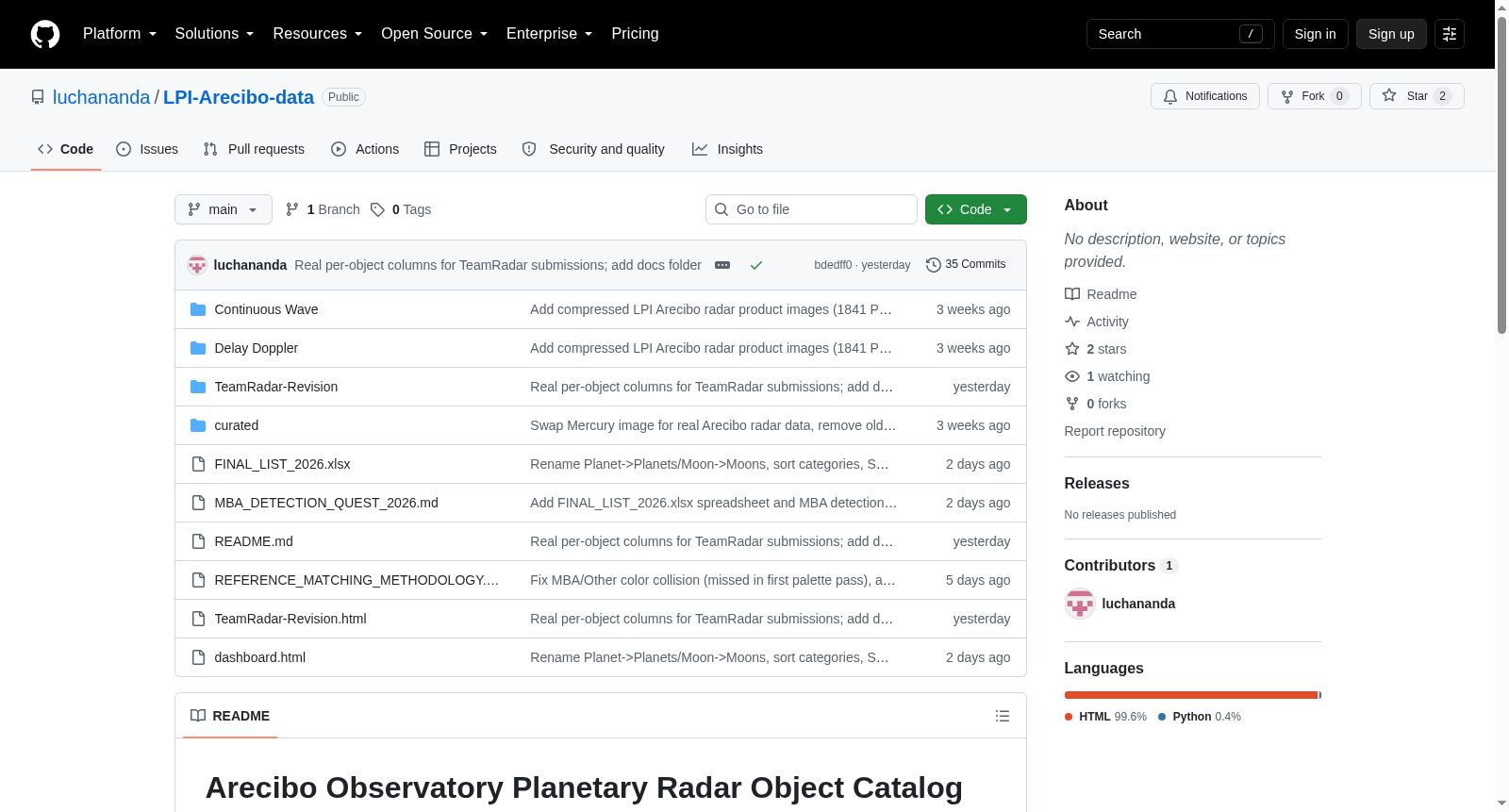Click the branch icon beside 1 Branch
The image size is (1509, 812).
point(292,209)
